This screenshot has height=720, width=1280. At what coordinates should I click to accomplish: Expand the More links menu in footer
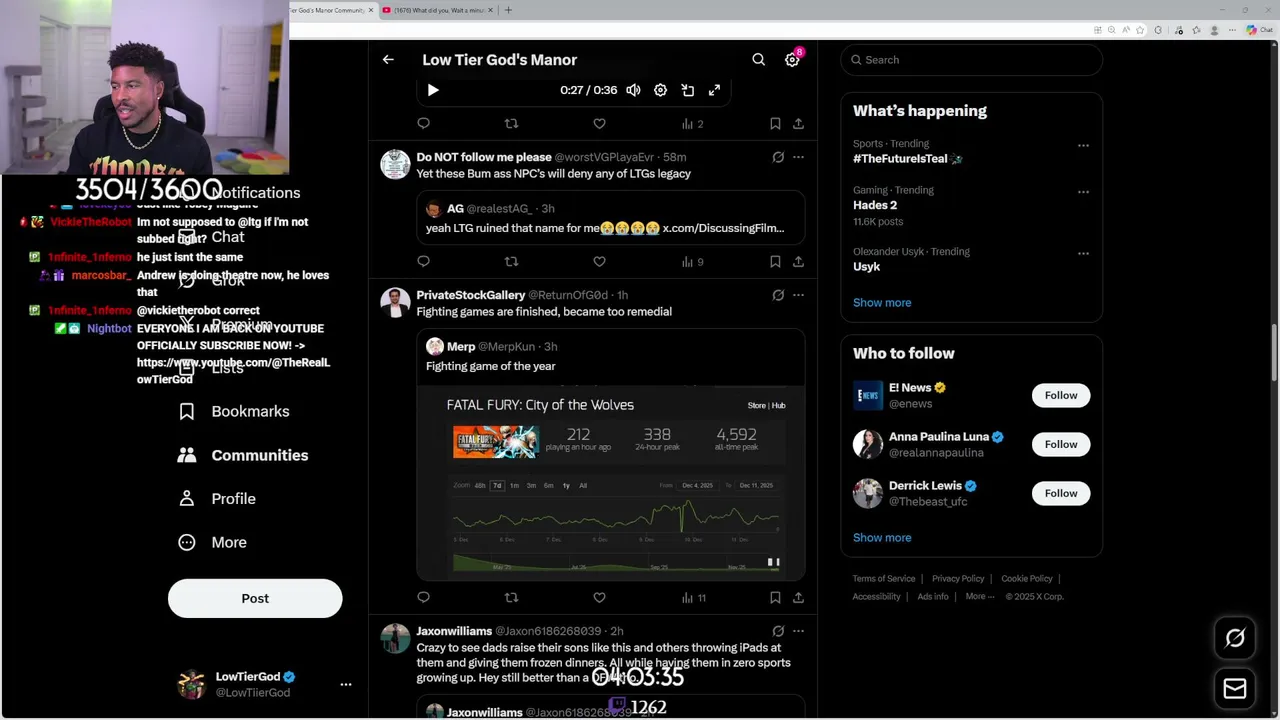[979, 596]
